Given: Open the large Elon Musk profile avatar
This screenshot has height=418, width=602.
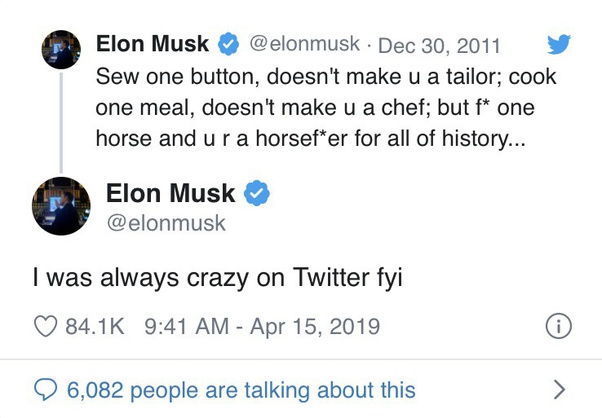Looking at the screenshot, I should pyautogui.click(x=61, y=206).
